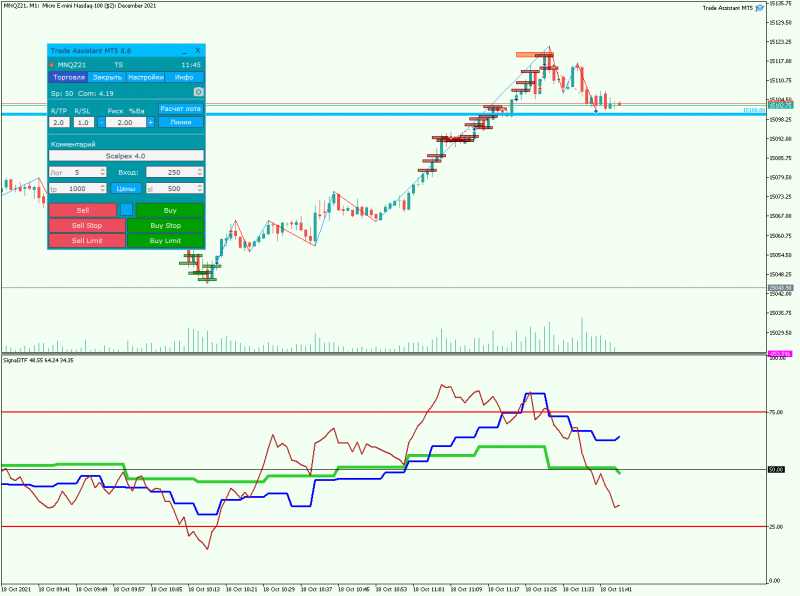Click the Trade Assistant MT5 expert icon top-right
Image resolution: width=800 pixels, height=596 pixels.
point(760,8)
